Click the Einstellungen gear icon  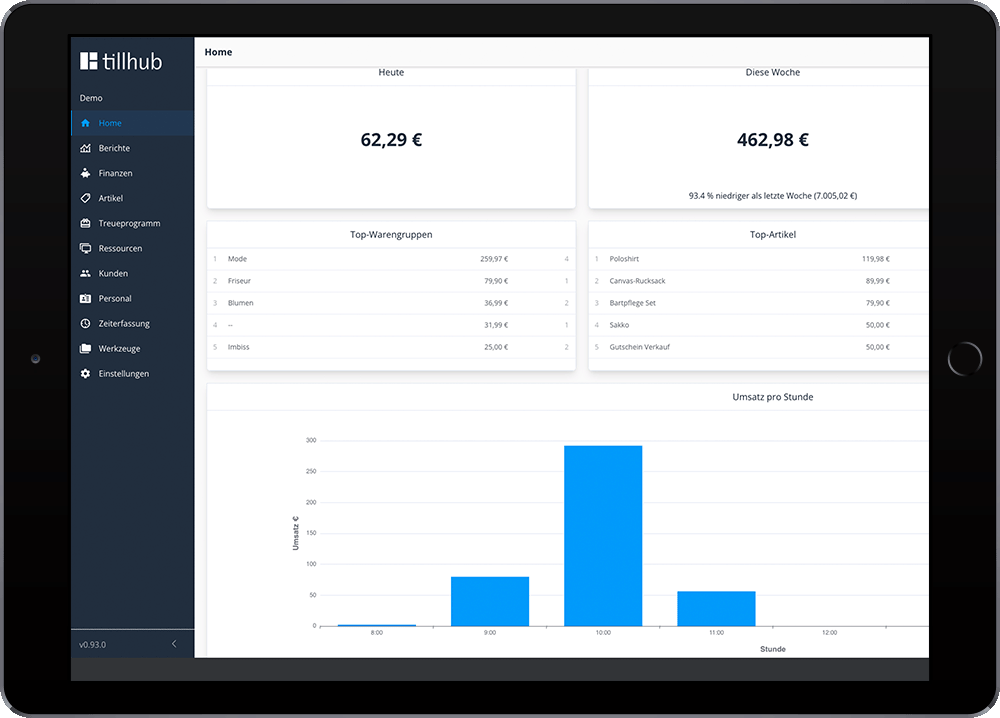(x=85, y=374)
